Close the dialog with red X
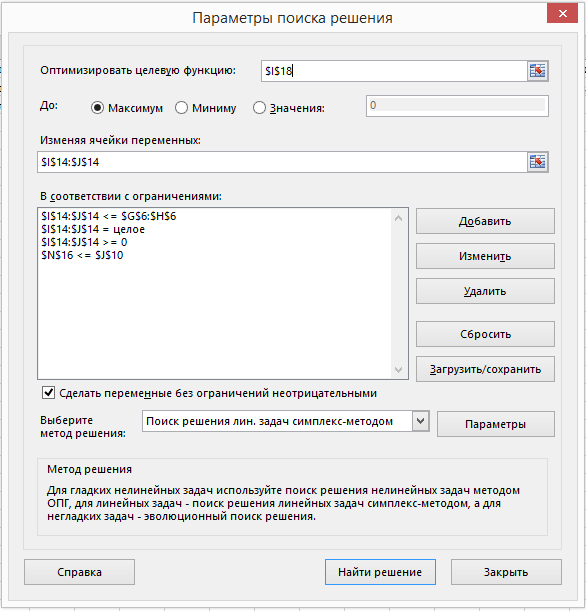 562,14
